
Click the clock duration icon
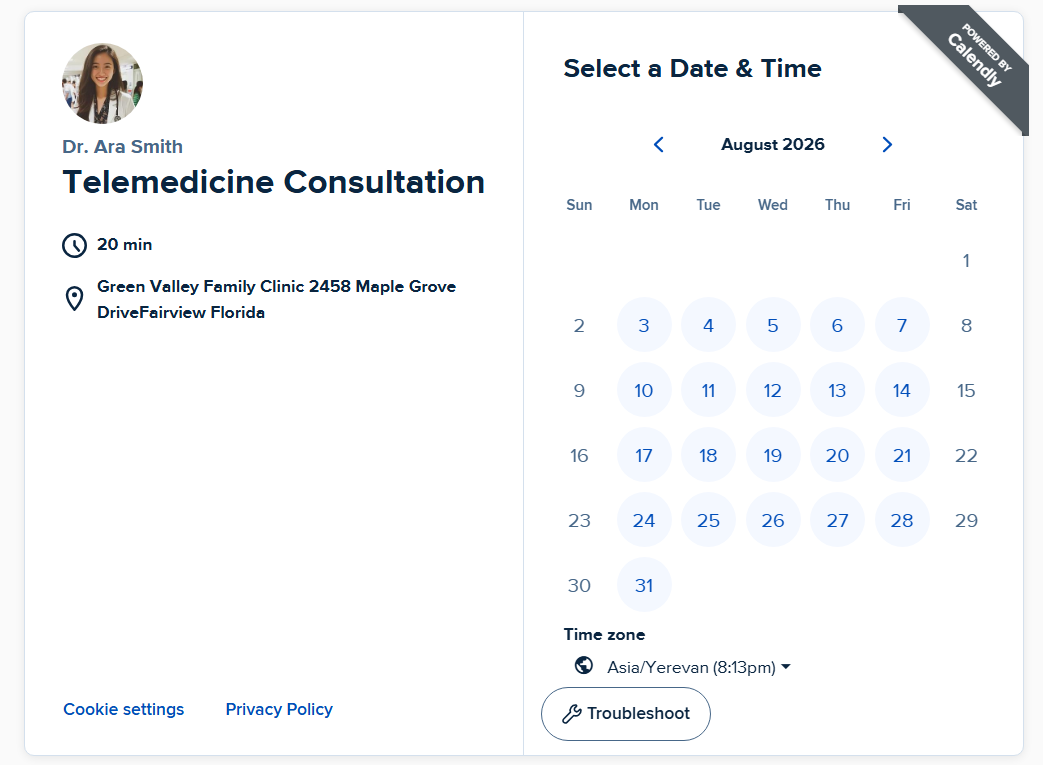pos(74,245)
